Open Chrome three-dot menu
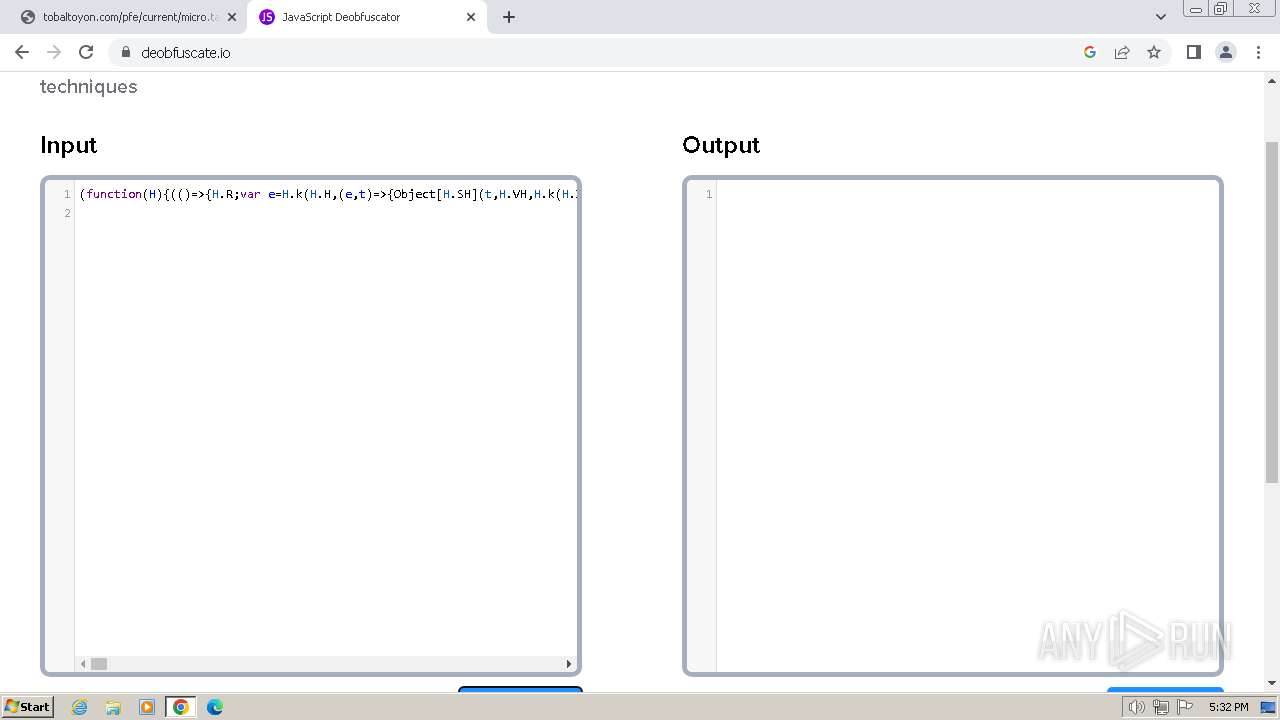 pyautogui.click(x=1258, y=52)
